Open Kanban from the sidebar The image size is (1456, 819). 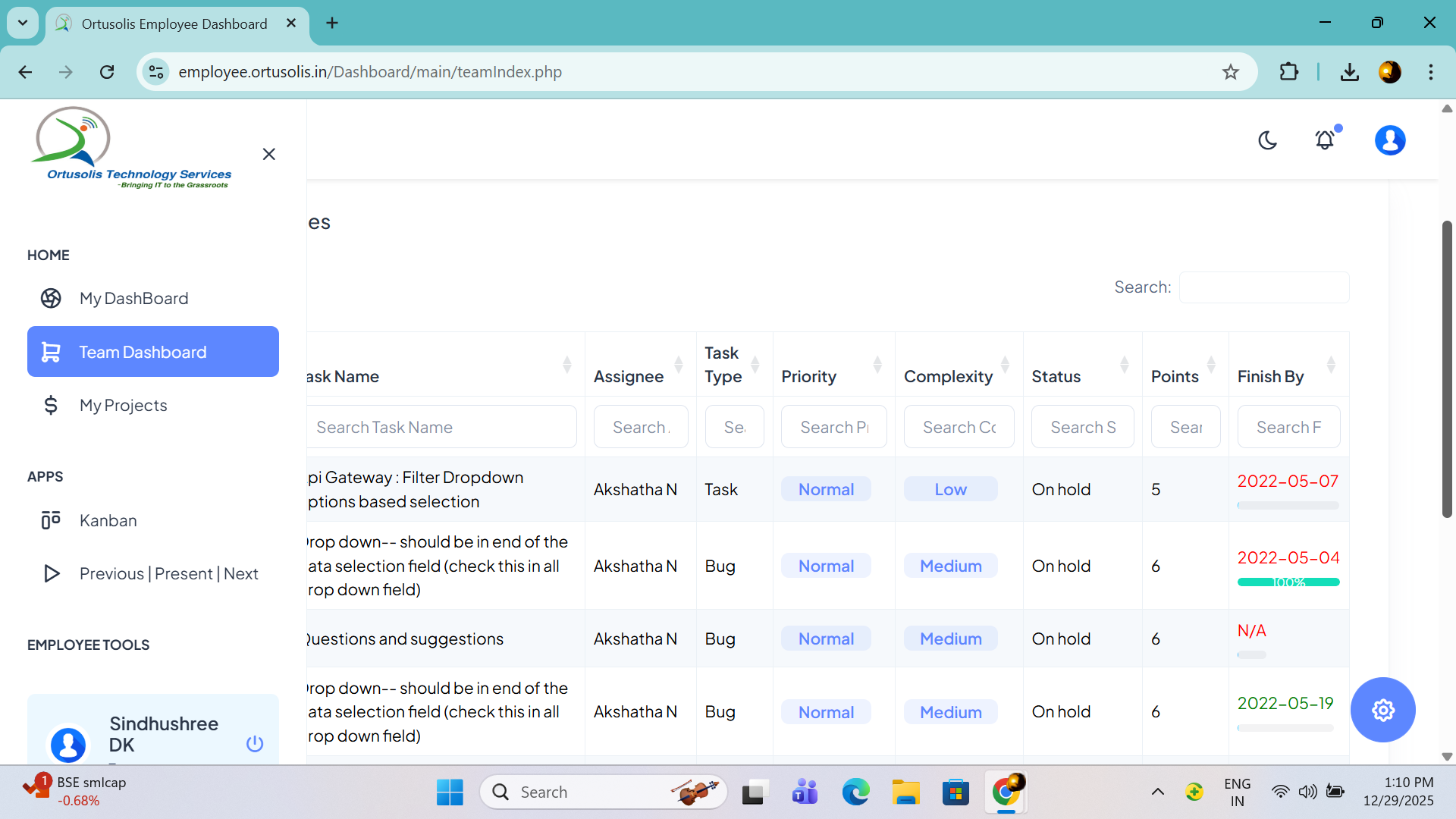click(108, 520)
